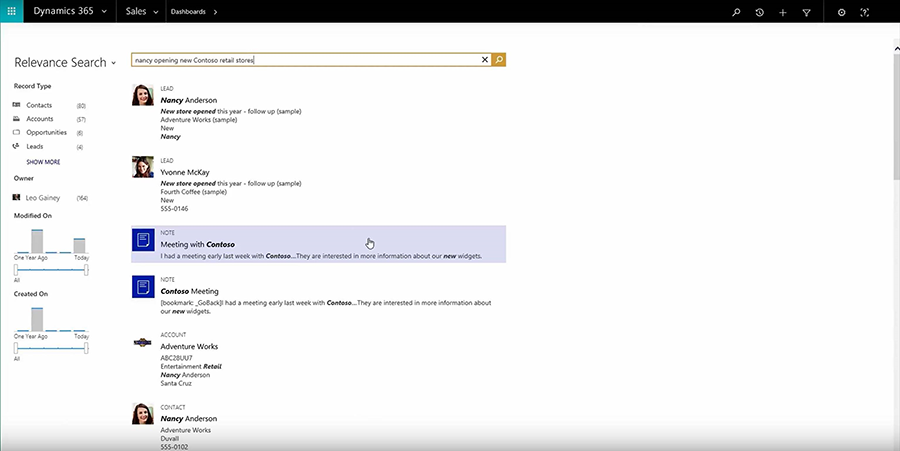Screen dimensions: 900x451
Task: Expand the Relevance Search dropdown arrow
Action: (x=114, y=63)
